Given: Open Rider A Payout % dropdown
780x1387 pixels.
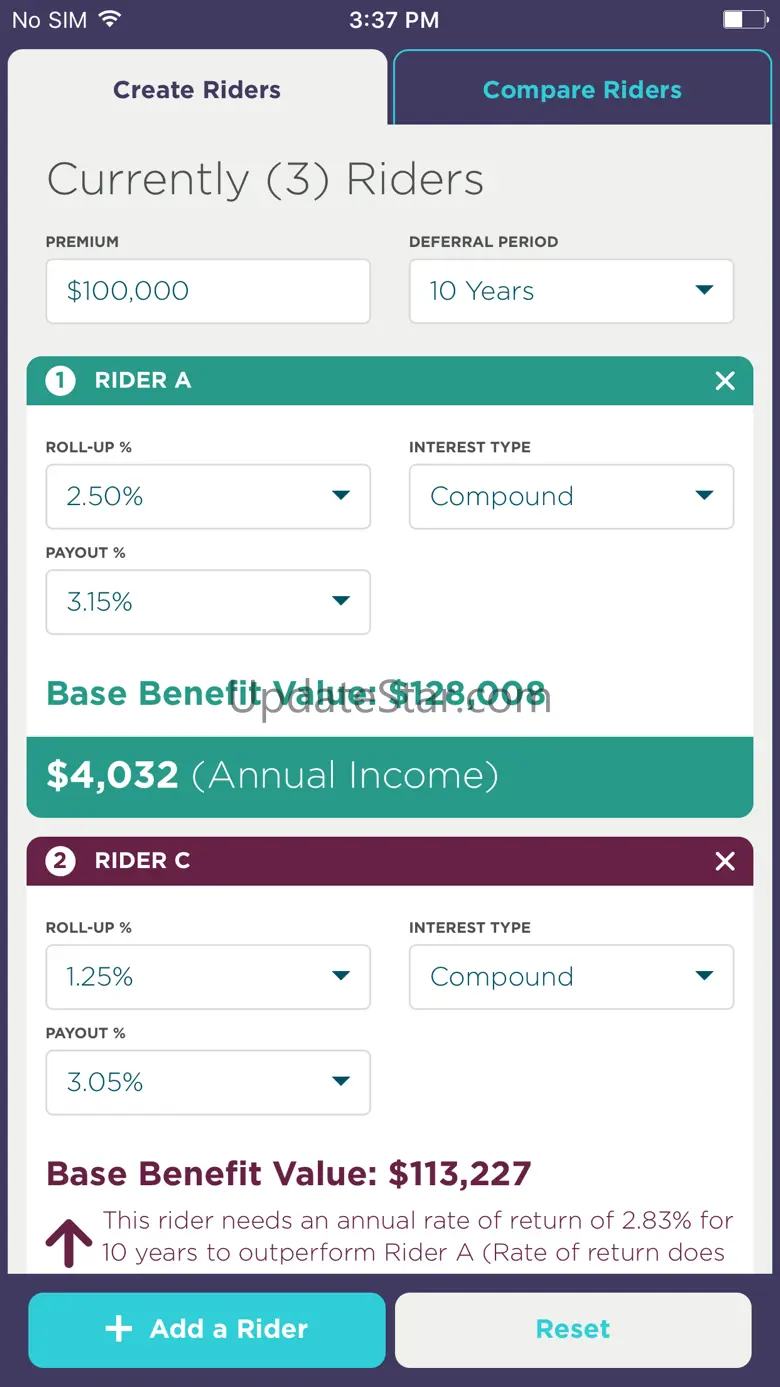Looking at the screenshot, I should (208, 602).
